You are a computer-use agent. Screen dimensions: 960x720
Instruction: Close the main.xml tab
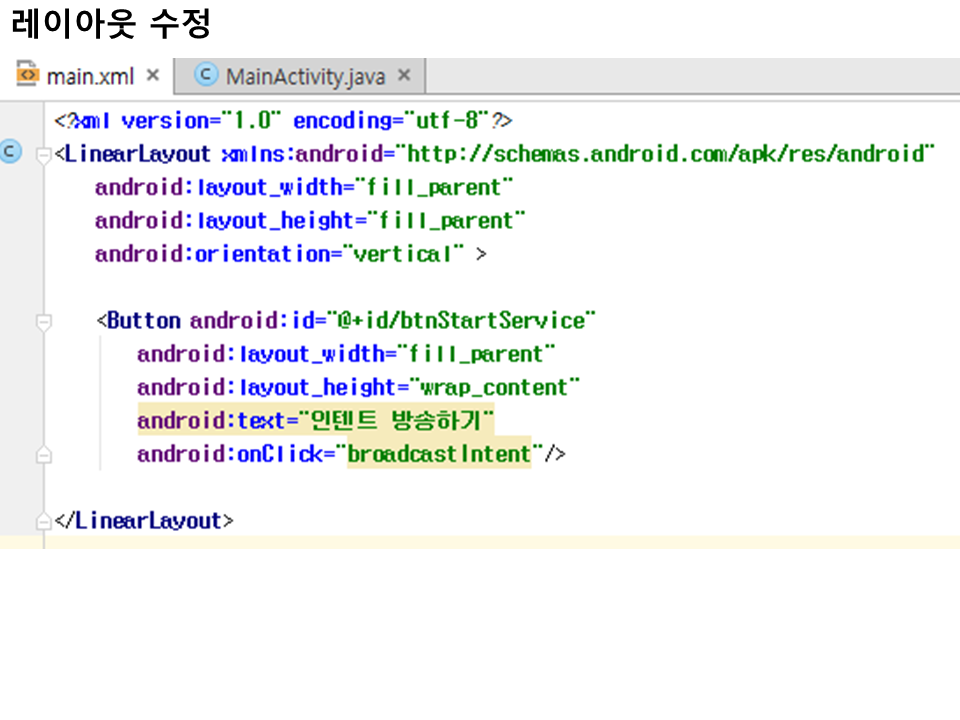153,76
